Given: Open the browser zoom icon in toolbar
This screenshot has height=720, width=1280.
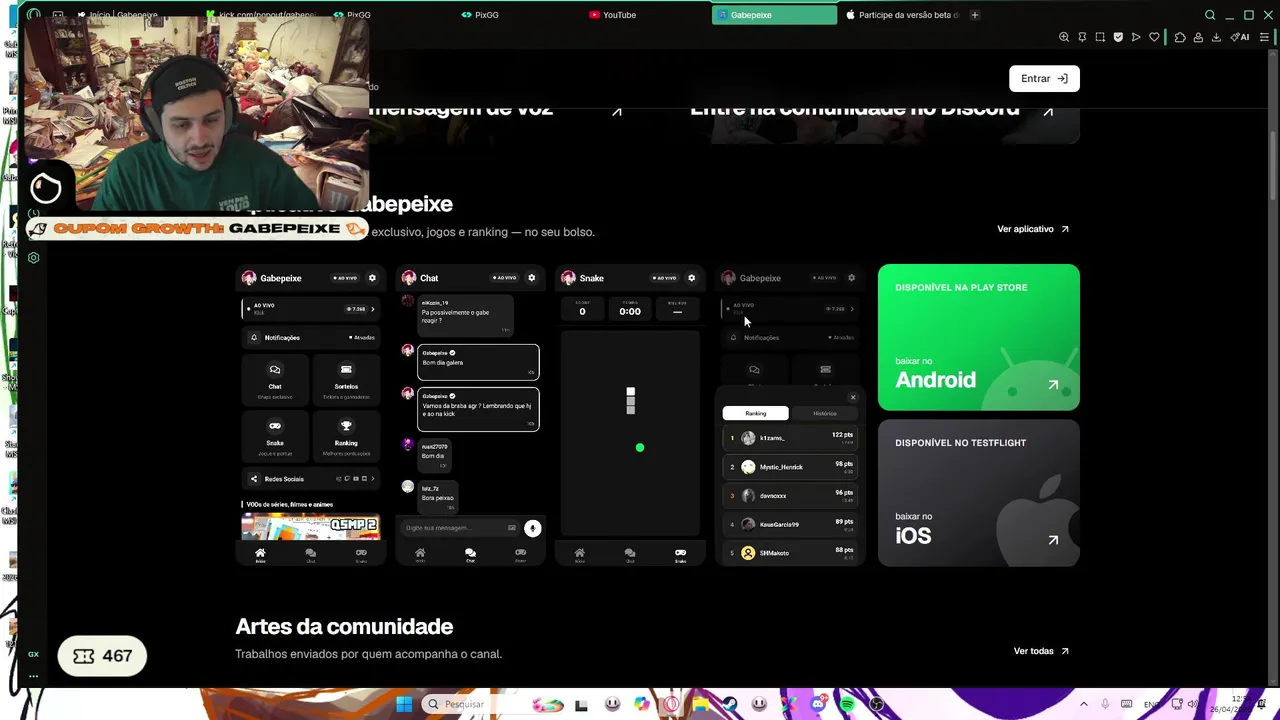Looking at the screenshot, I should 1064,37.
